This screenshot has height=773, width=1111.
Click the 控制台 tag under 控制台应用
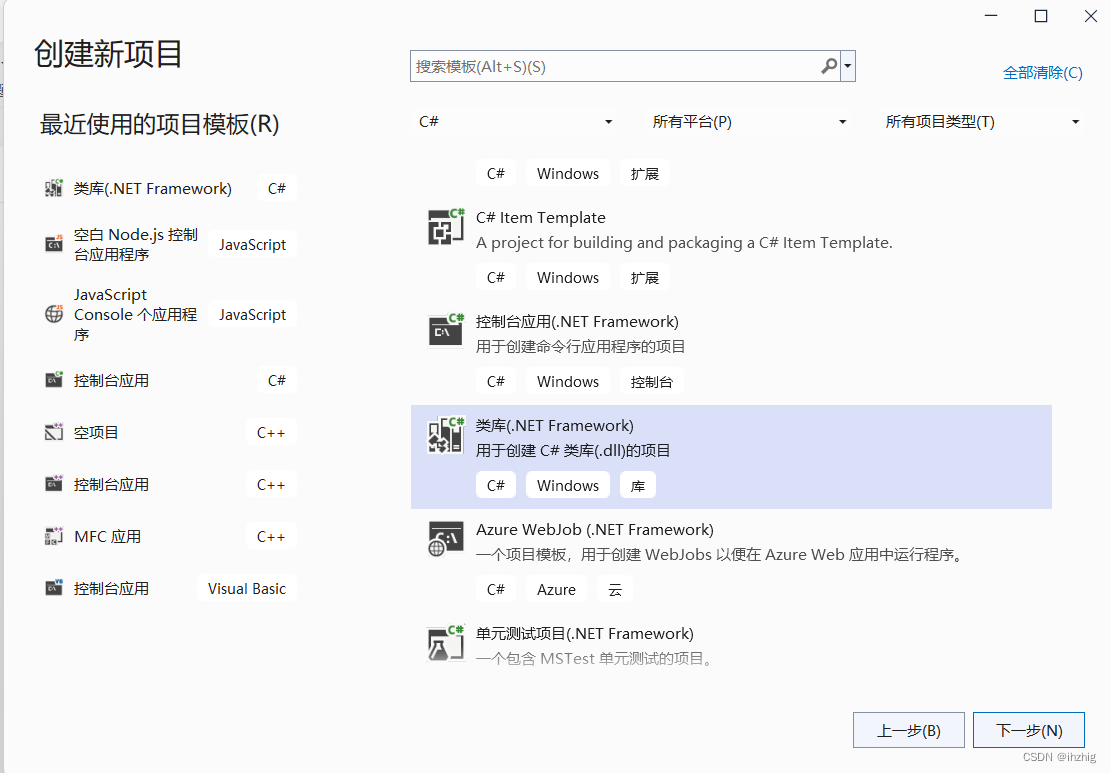pos(651,382)
